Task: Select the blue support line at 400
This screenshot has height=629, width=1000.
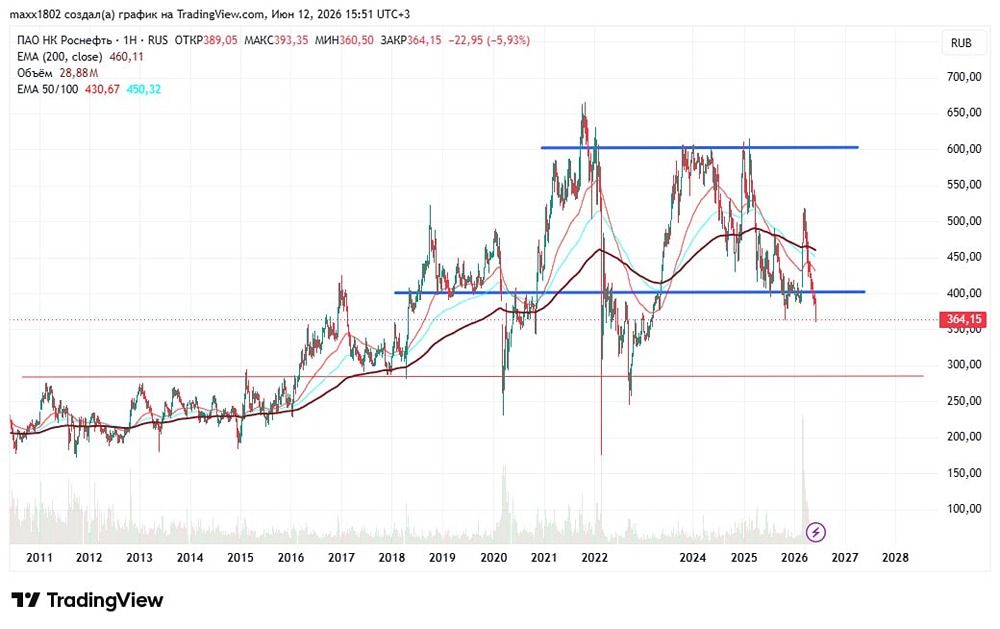Action: 629,292
